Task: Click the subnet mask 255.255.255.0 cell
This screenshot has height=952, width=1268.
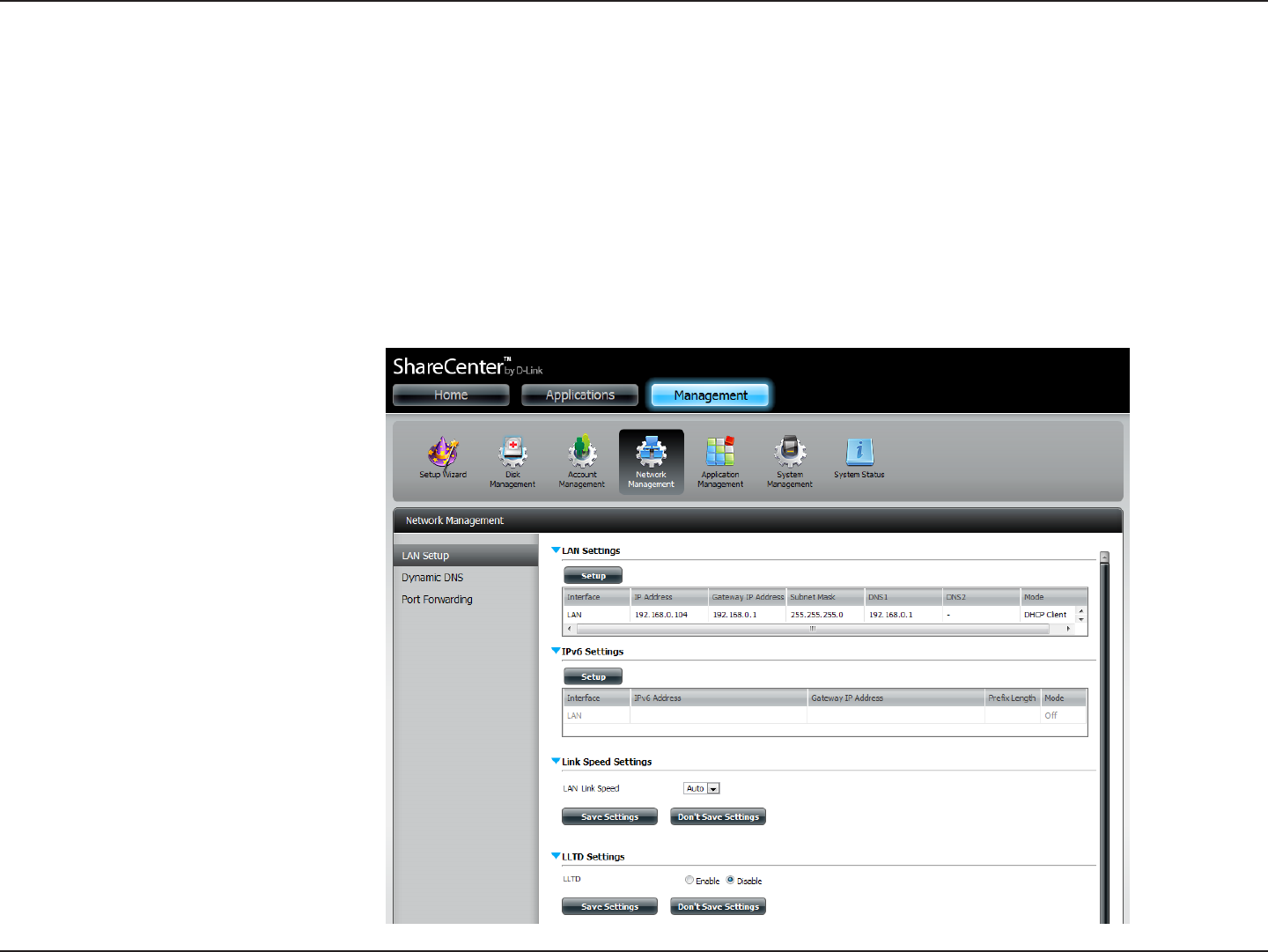Action: [825, 615]
